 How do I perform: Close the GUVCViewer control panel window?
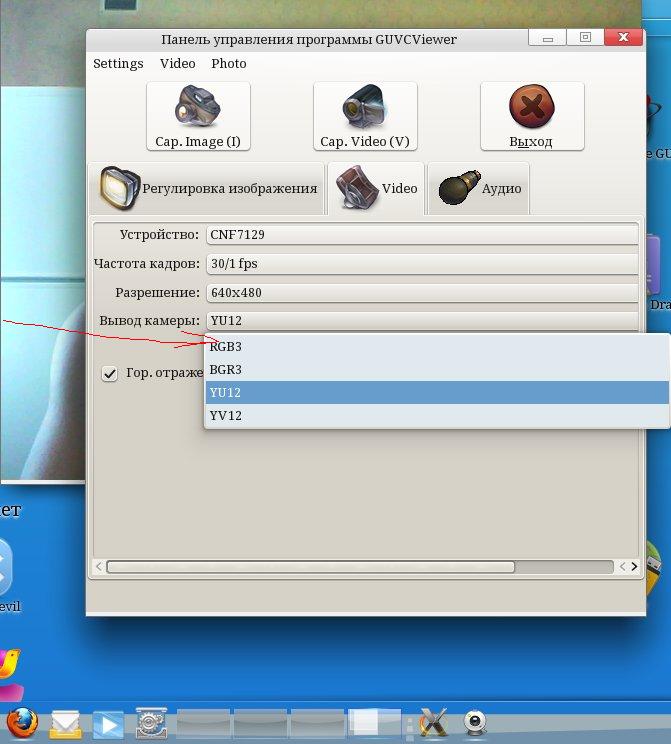coord(624,37)
